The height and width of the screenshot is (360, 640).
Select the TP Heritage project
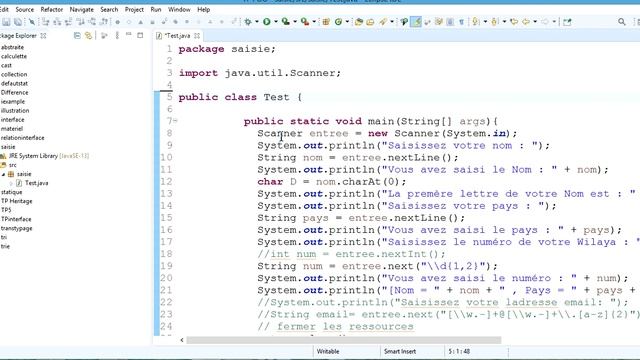coord(16,201)
